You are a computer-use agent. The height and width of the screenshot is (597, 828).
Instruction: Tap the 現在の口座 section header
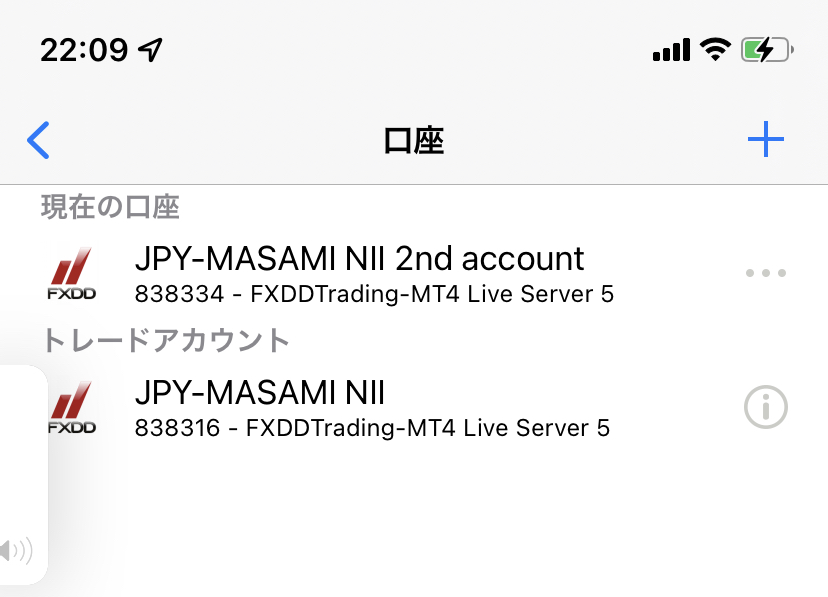point(110,207)
